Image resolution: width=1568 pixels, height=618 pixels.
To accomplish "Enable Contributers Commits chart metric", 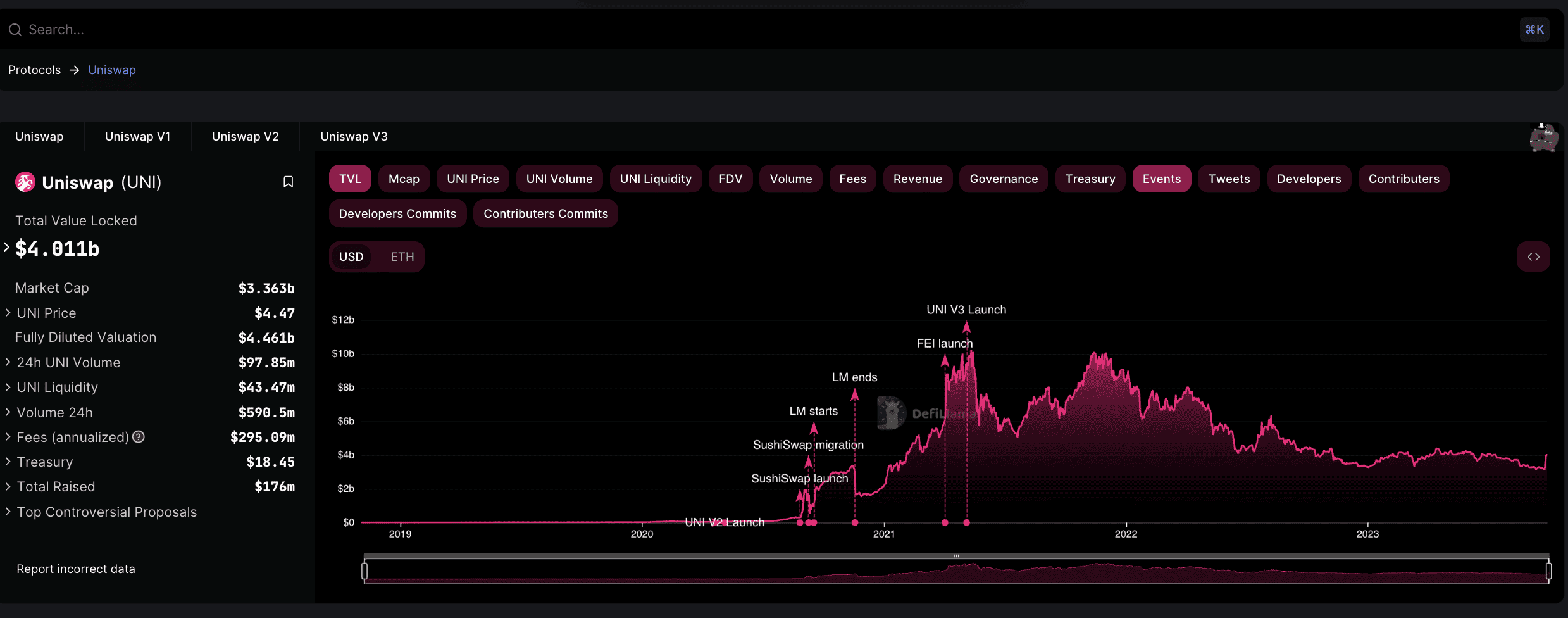I will [545, 214].
